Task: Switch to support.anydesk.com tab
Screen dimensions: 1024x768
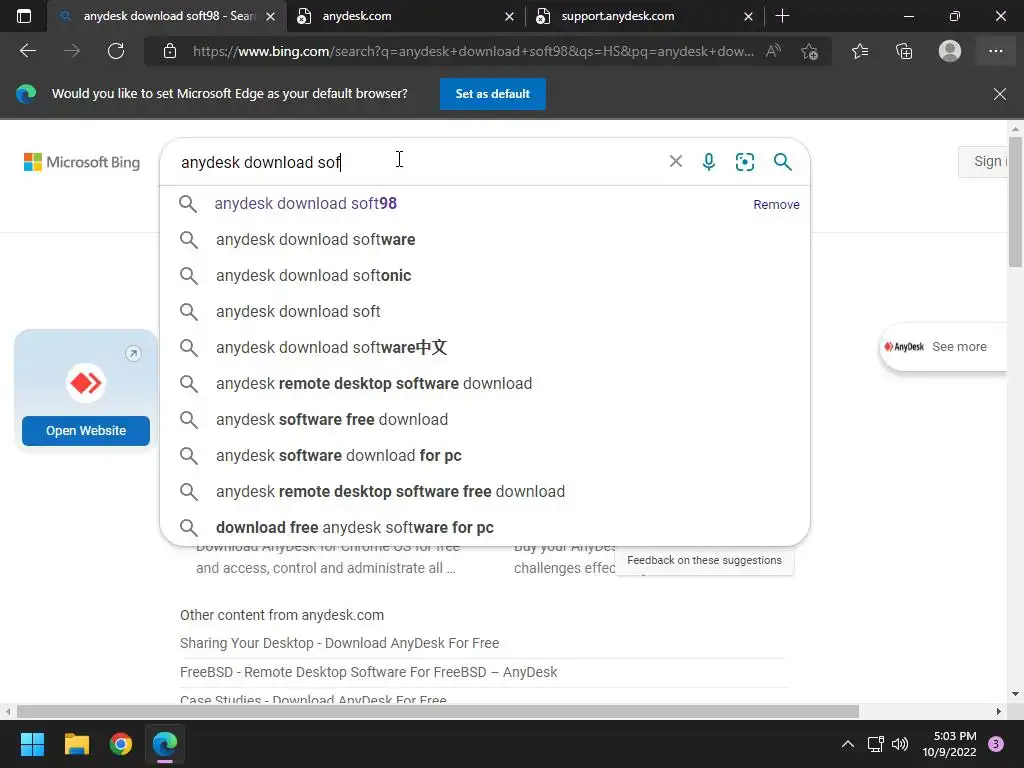Action: click(x=645, y=16)
